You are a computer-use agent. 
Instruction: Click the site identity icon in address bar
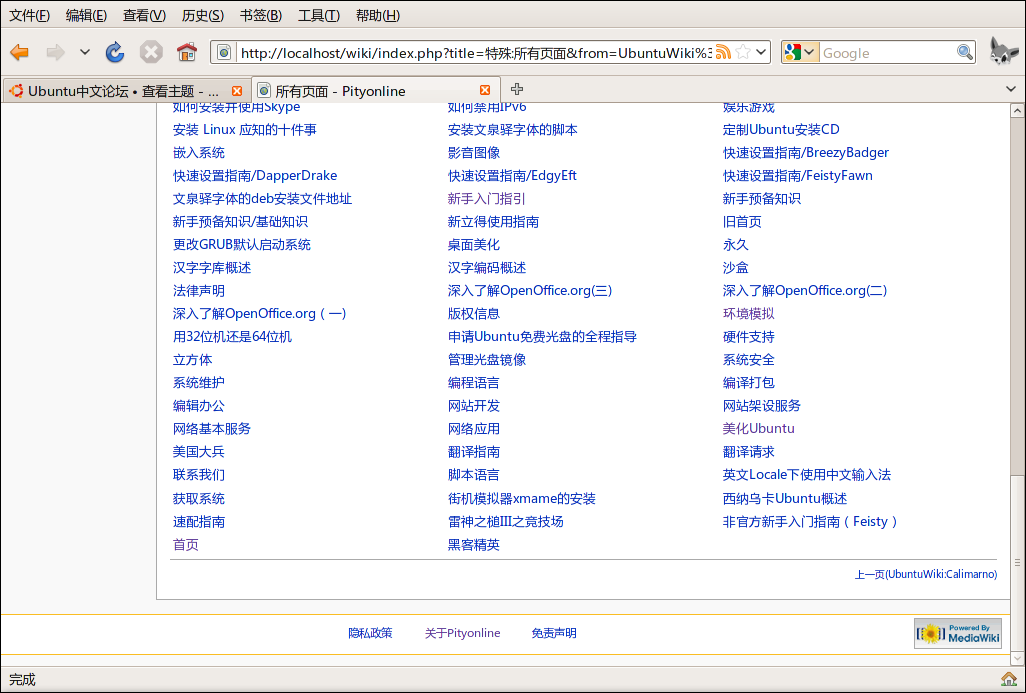[224, 52]
